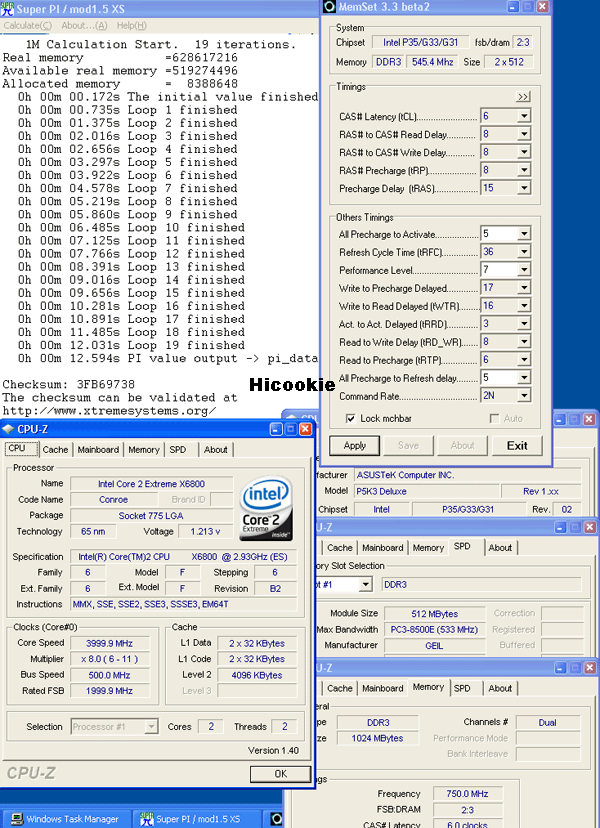Toggle the Lock mchbar checkbox
600x828 pixels.
350,418
